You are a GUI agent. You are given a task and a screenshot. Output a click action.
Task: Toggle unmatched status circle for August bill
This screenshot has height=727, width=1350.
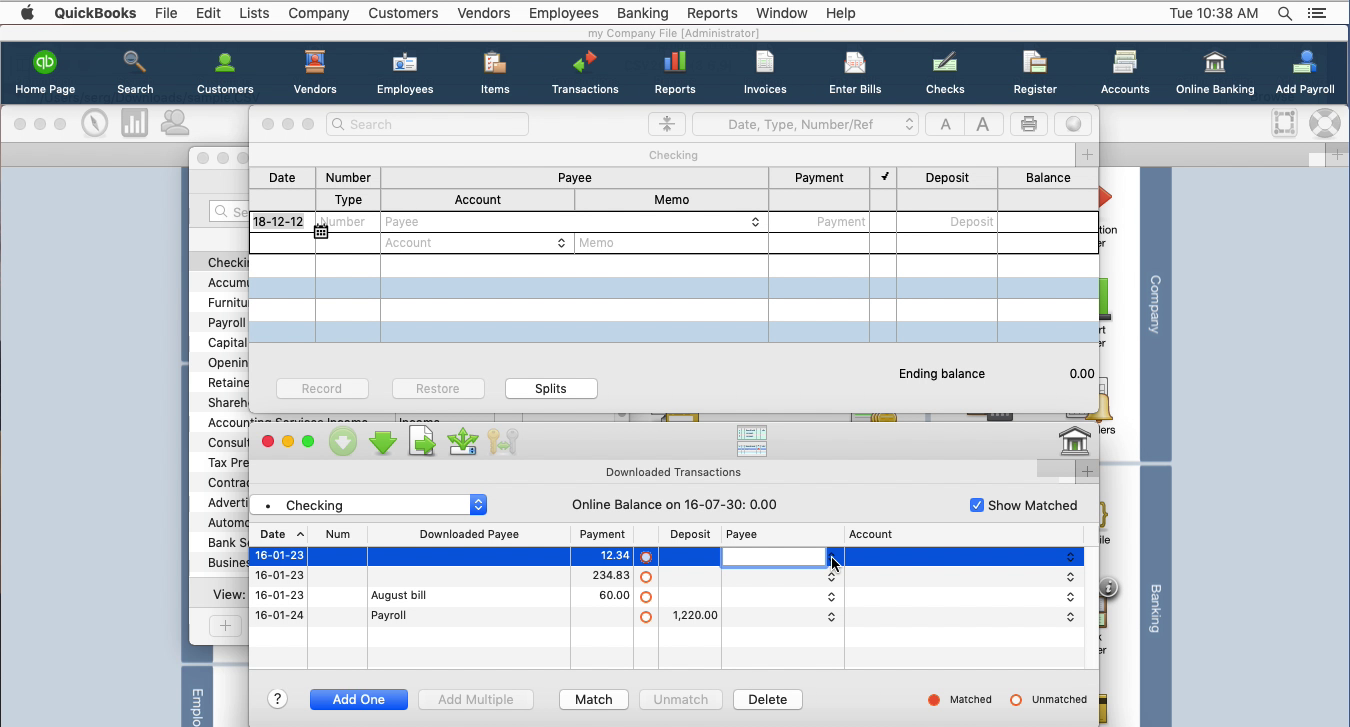646,597
